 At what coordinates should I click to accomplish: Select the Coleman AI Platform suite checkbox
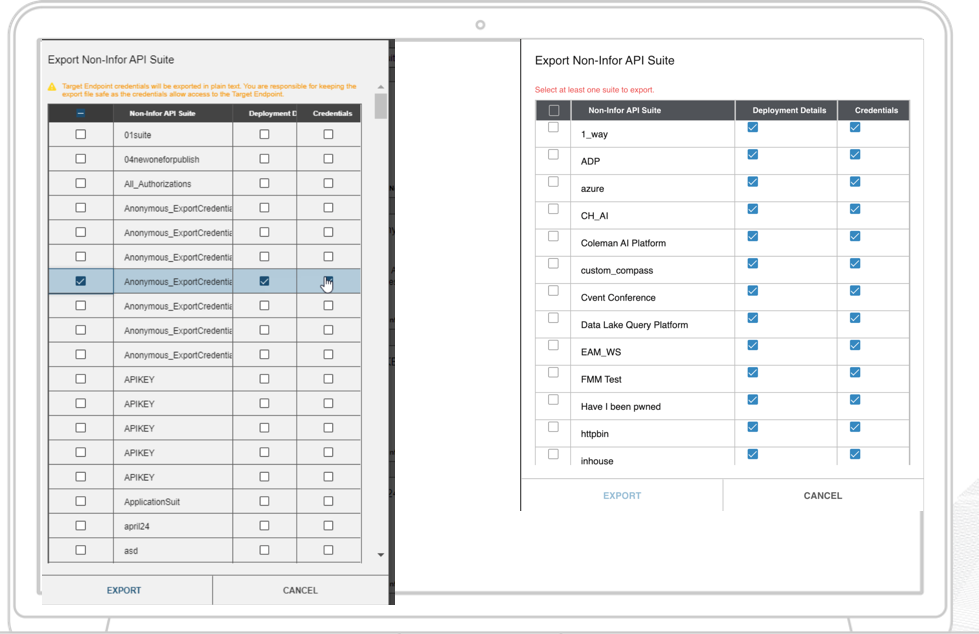pos(553,237)
